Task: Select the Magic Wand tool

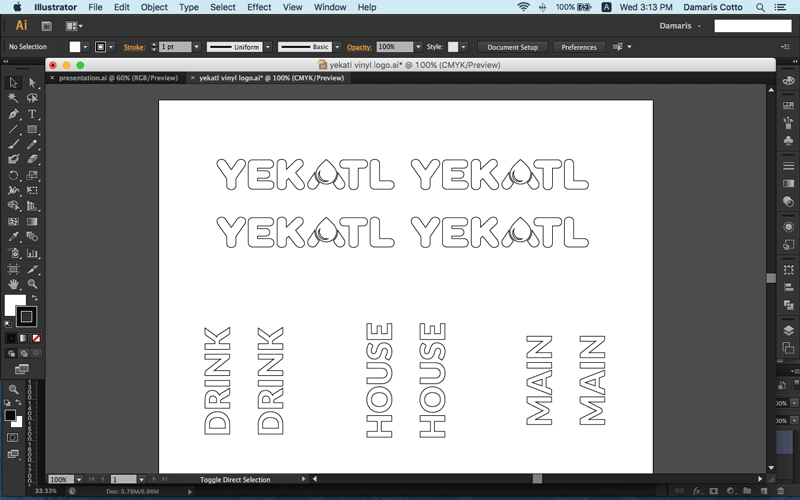Action: (13, 98)
